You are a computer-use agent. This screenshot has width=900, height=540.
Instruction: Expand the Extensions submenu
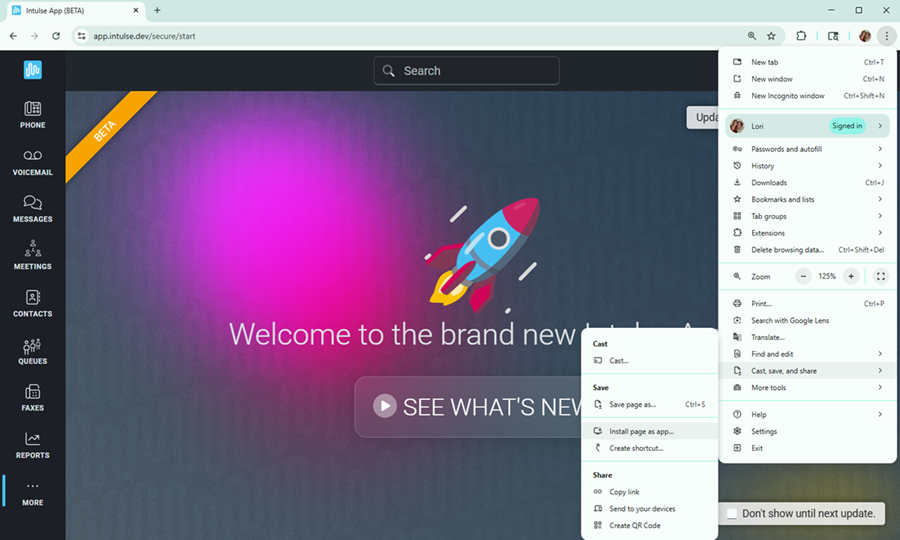[x=807, y=233]
